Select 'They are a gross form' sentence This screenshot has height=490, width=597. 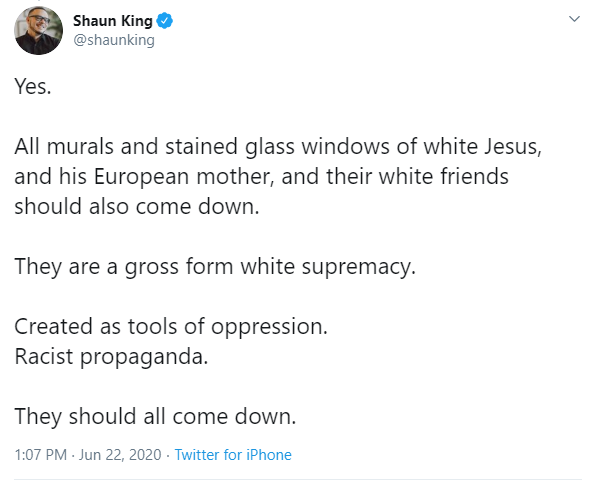coord(215,267)
